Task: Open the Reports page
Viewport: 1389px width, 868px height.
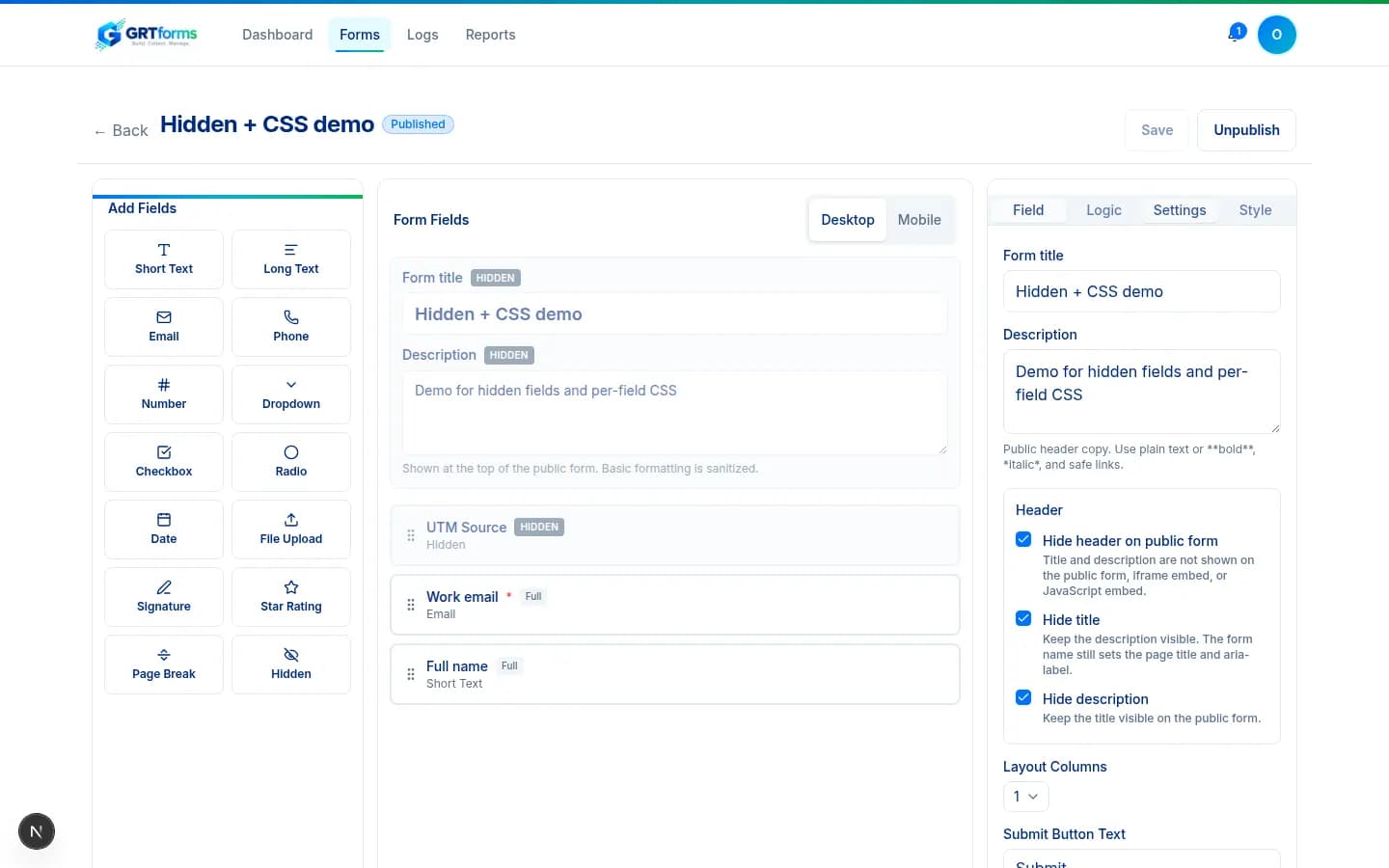Action: [490, 35]
